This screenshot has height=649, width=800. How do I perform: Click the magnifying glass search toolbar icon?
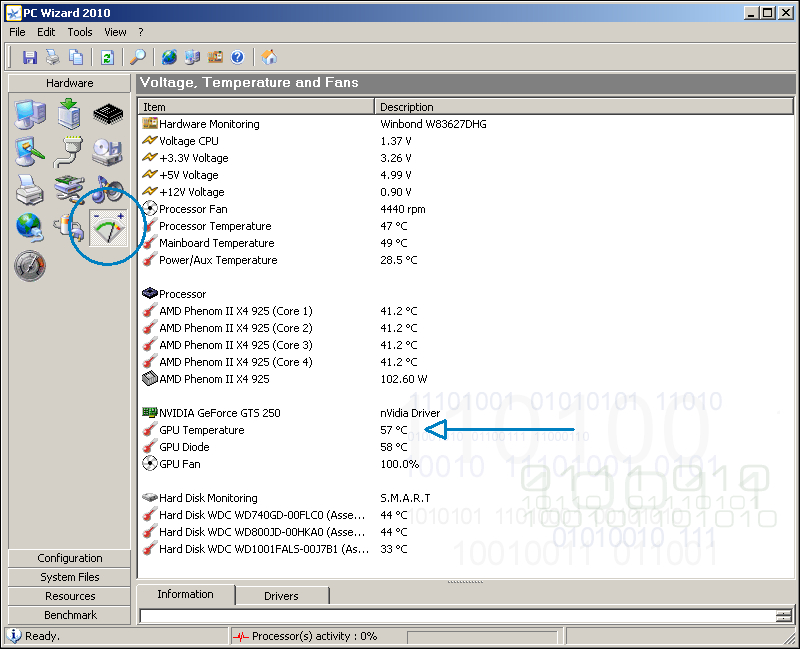pyautogui.click(x=138, y=57)
